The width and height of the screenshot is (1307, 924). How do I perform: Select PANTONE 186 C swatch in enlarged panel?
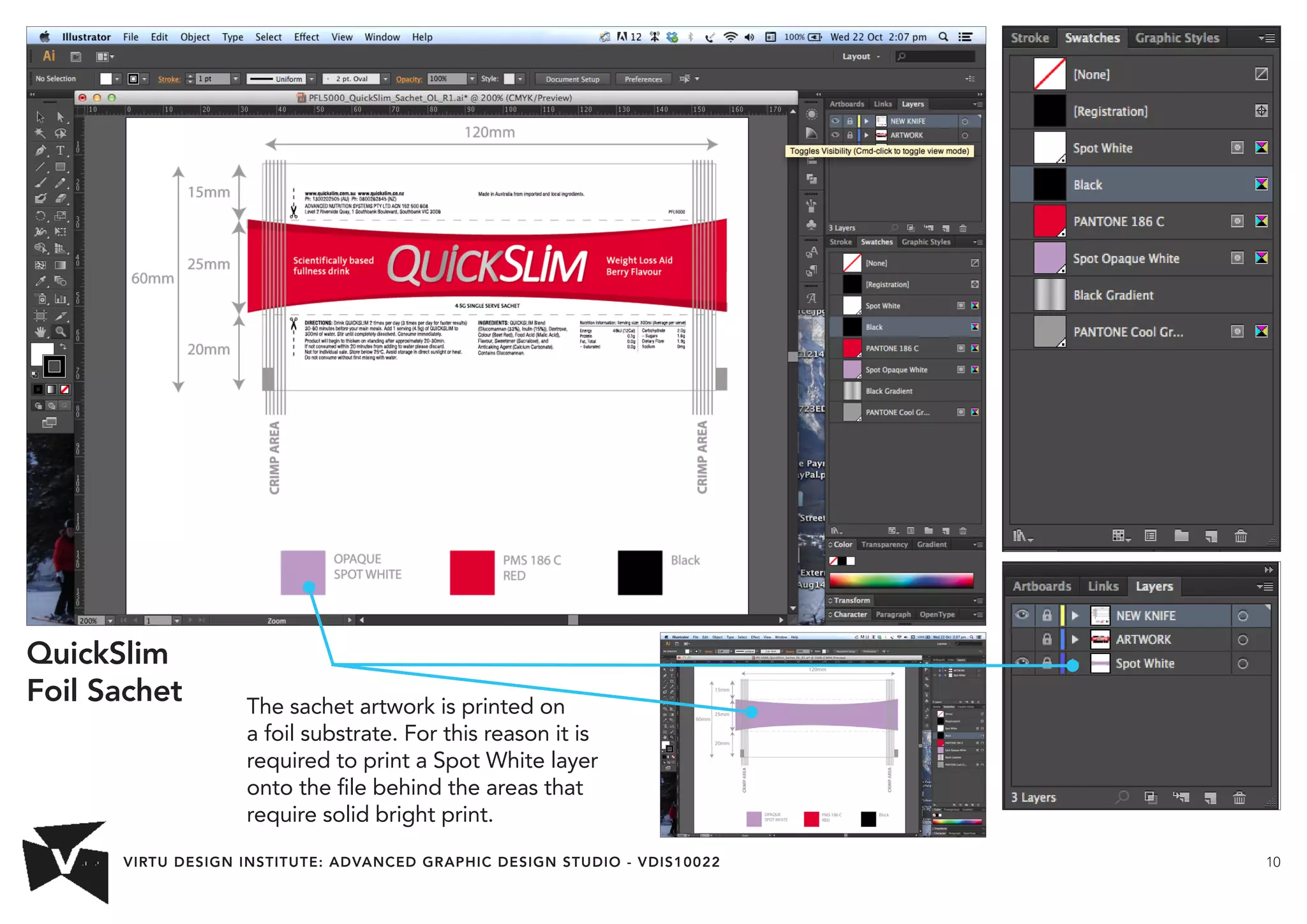coord(1141,221)
